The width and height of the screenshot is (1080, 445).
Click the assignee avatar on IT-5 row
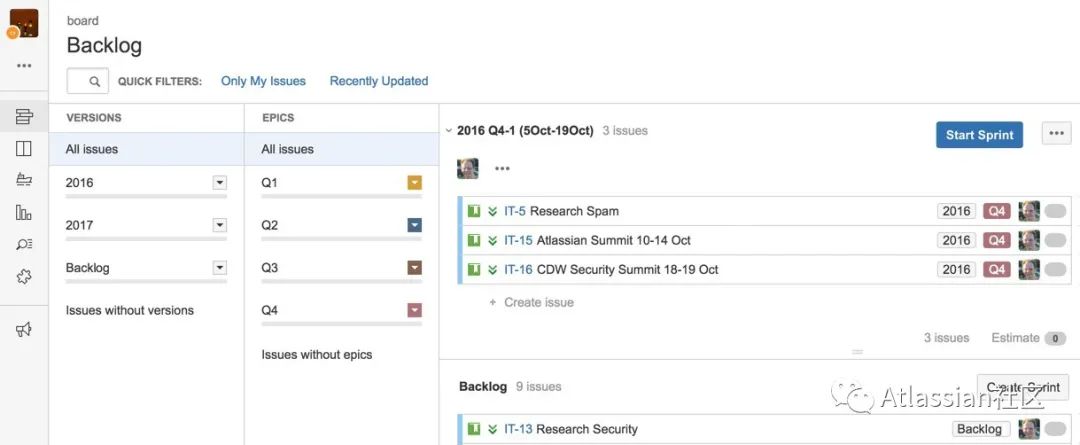pos(1029,211)
